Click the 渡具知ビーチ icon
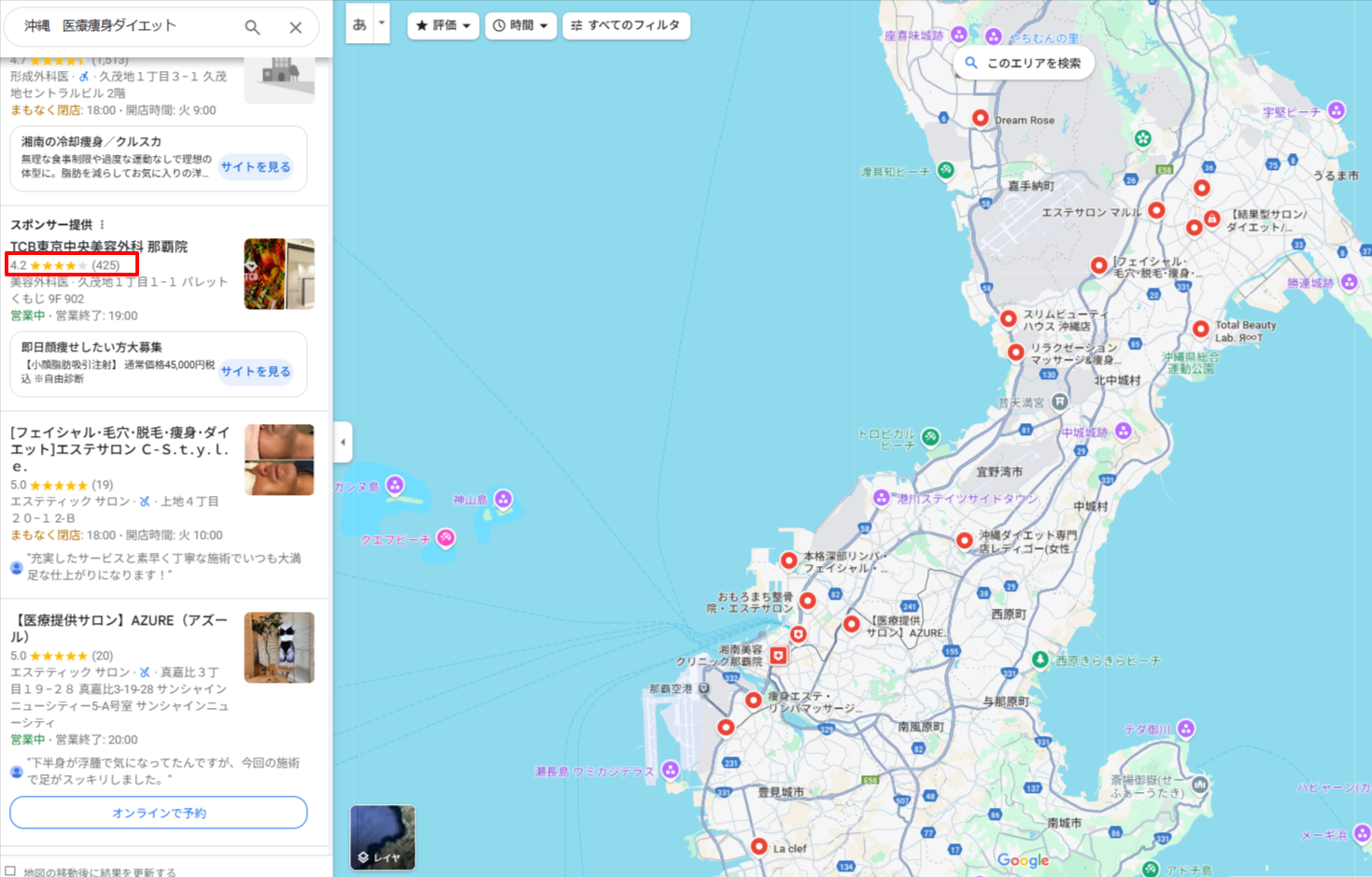 click(946, 170)
